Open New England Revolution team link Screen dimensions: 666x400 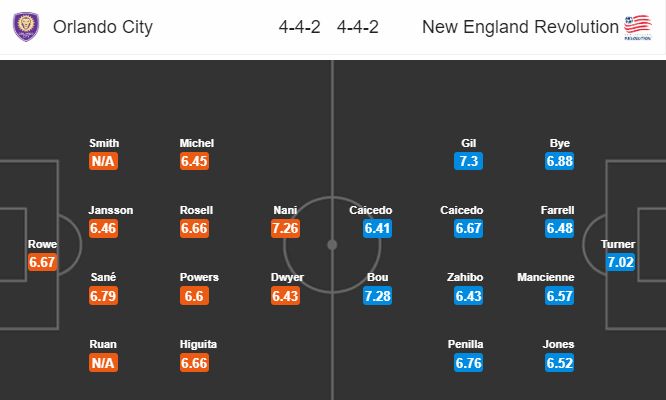(520, 27)
